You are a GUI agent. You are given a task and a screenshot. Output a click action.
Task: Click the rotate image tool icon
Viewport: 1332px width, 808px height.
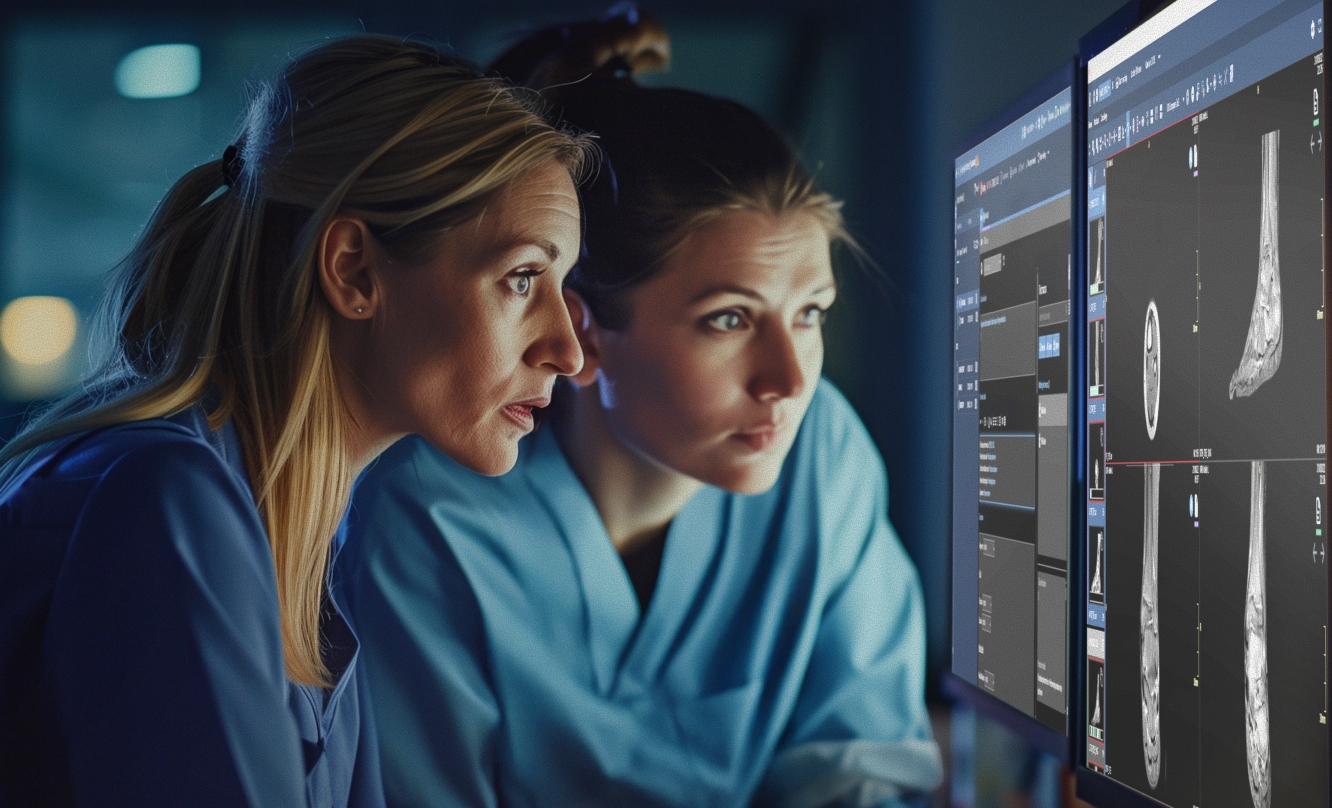[1145, 128]
